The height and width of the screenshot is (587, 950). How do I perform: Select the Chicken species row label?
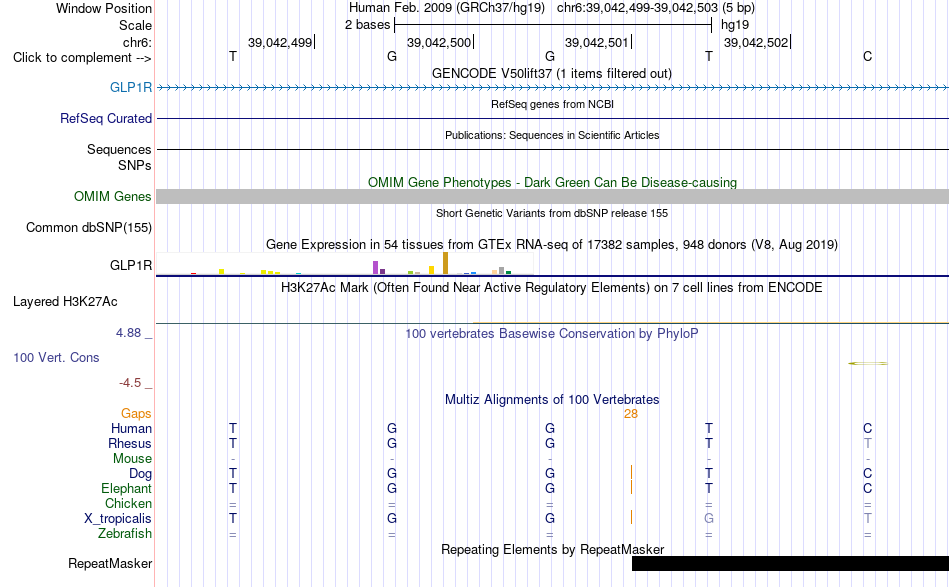[x=128, y=503]
